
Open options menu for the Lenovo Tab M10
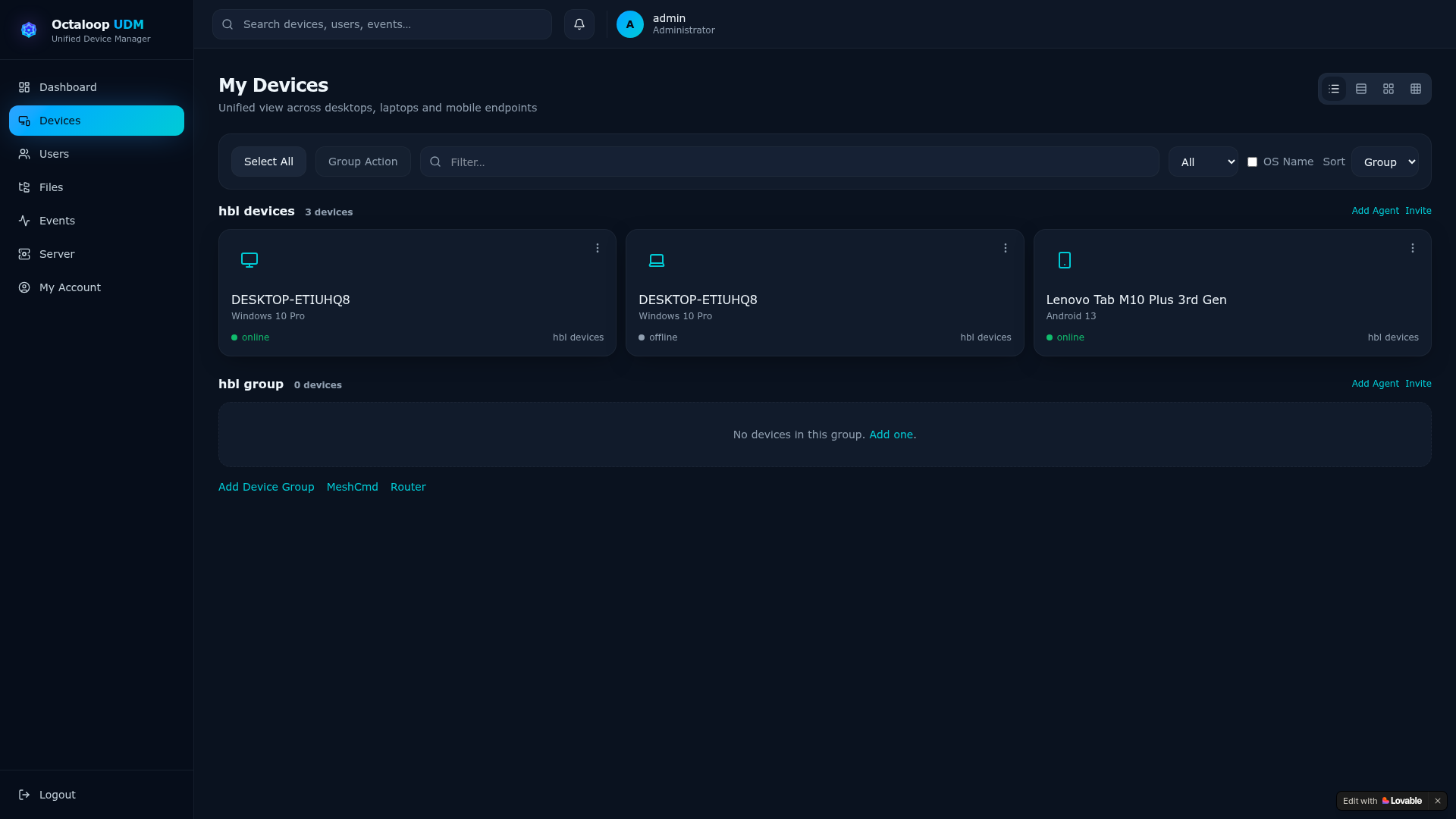tap(1413, 248)
